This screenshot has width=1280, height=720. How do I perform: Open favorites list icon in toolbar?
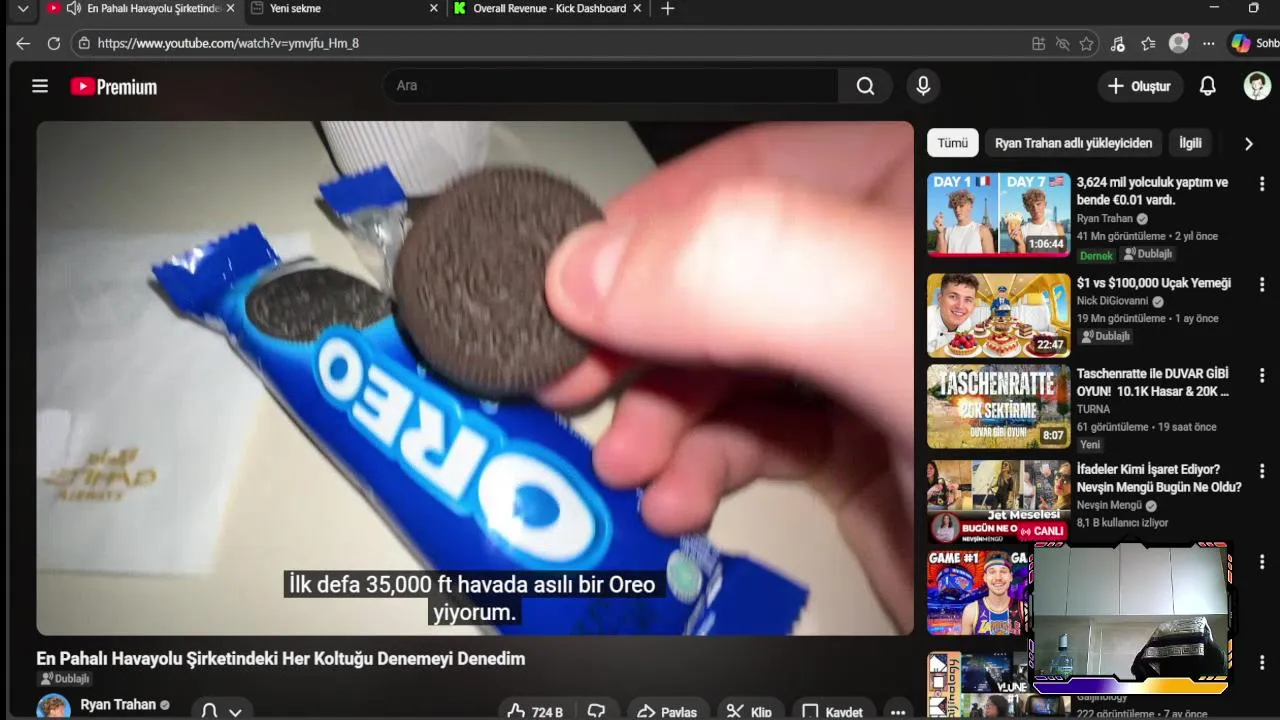1148,44
